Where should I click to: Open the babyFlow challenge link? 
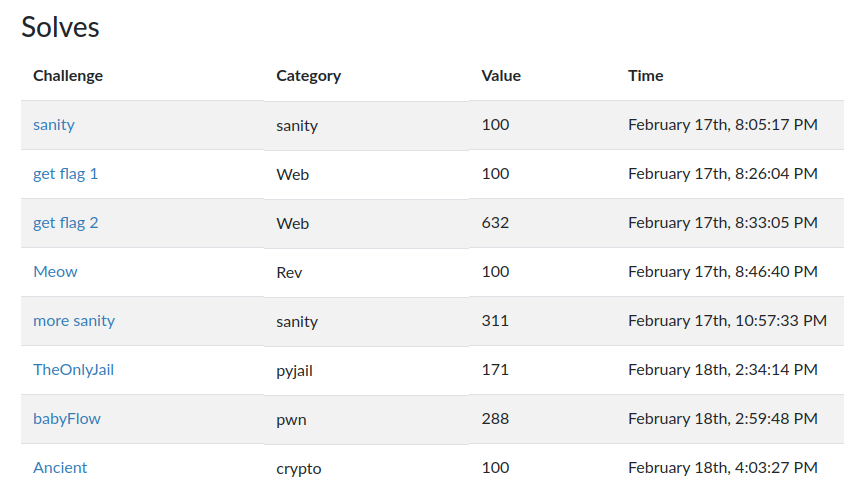click(x=67, y=419)
